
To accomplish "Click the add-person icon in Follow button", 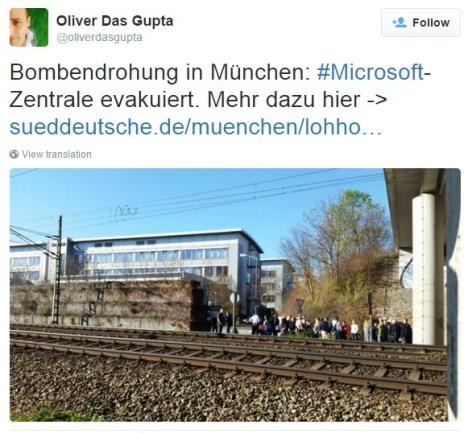I will [399, 22].
